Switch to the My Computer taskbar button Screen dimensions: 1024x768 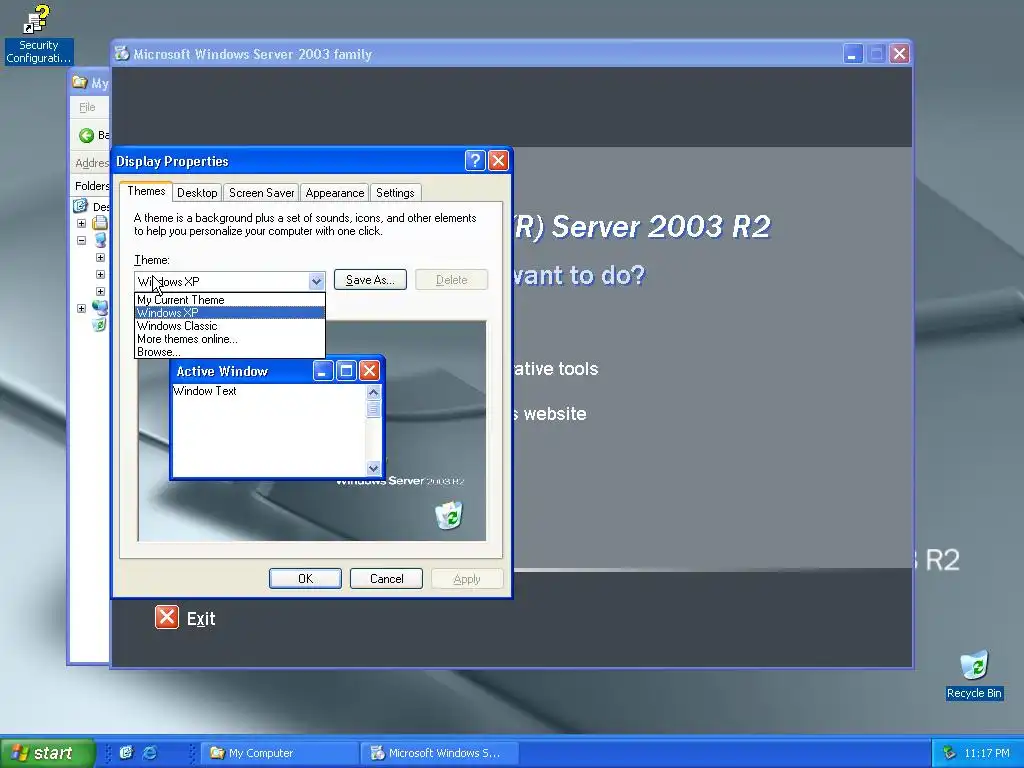point(280,753)
